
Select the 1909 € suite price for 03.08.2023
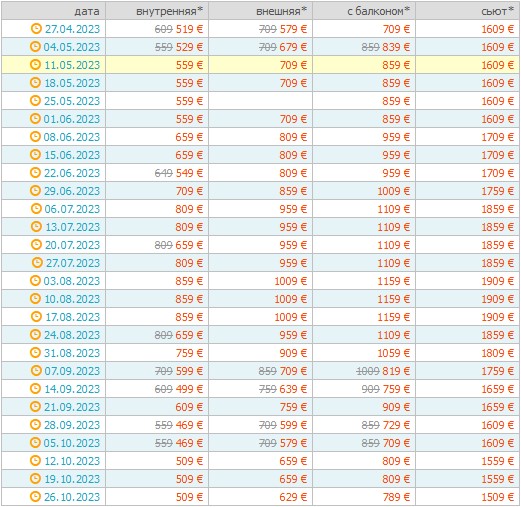497,281
